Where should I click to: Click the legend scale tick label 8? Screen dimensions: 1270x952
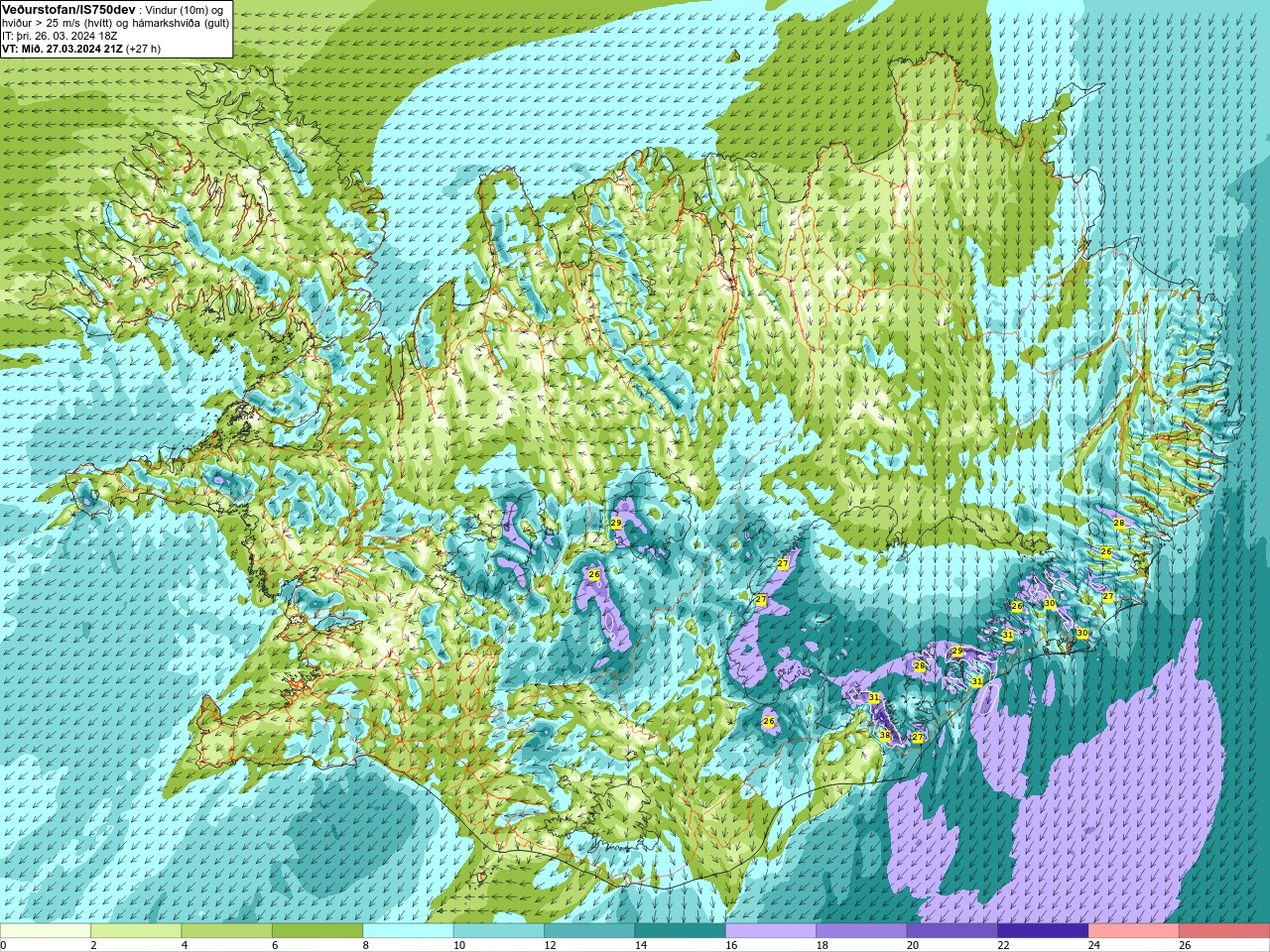click(x=365, y=945)
